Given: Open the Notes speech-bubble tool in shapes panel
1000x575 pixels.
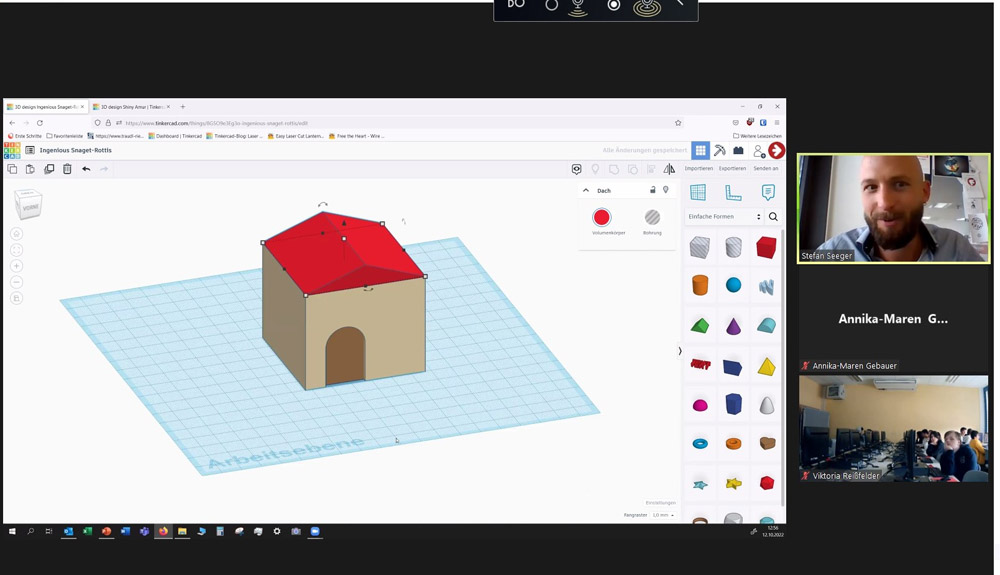Looking at the screenshot, I should [x=768, y=192].
